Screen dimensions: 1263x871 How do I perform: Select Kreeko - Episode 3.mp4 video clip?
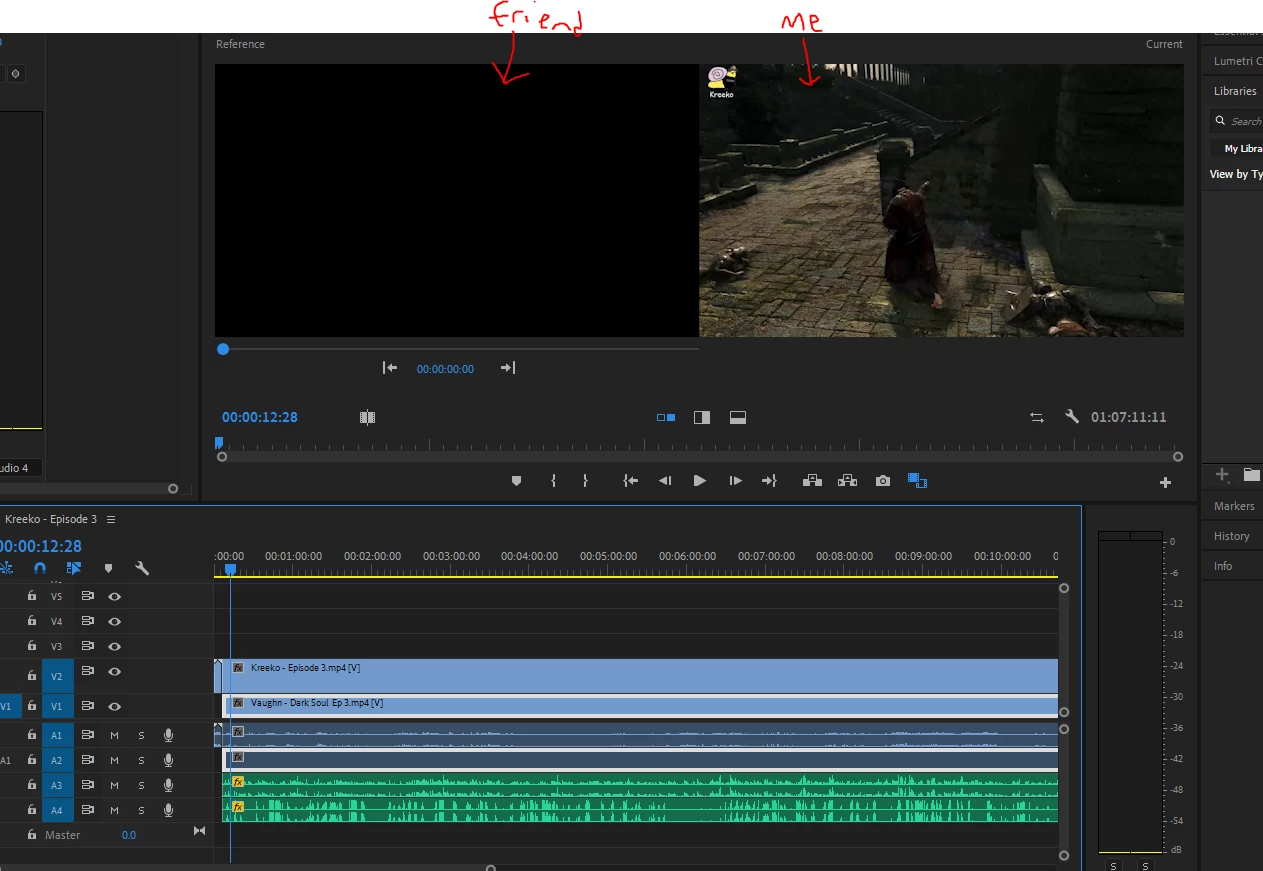coord(640,676)
